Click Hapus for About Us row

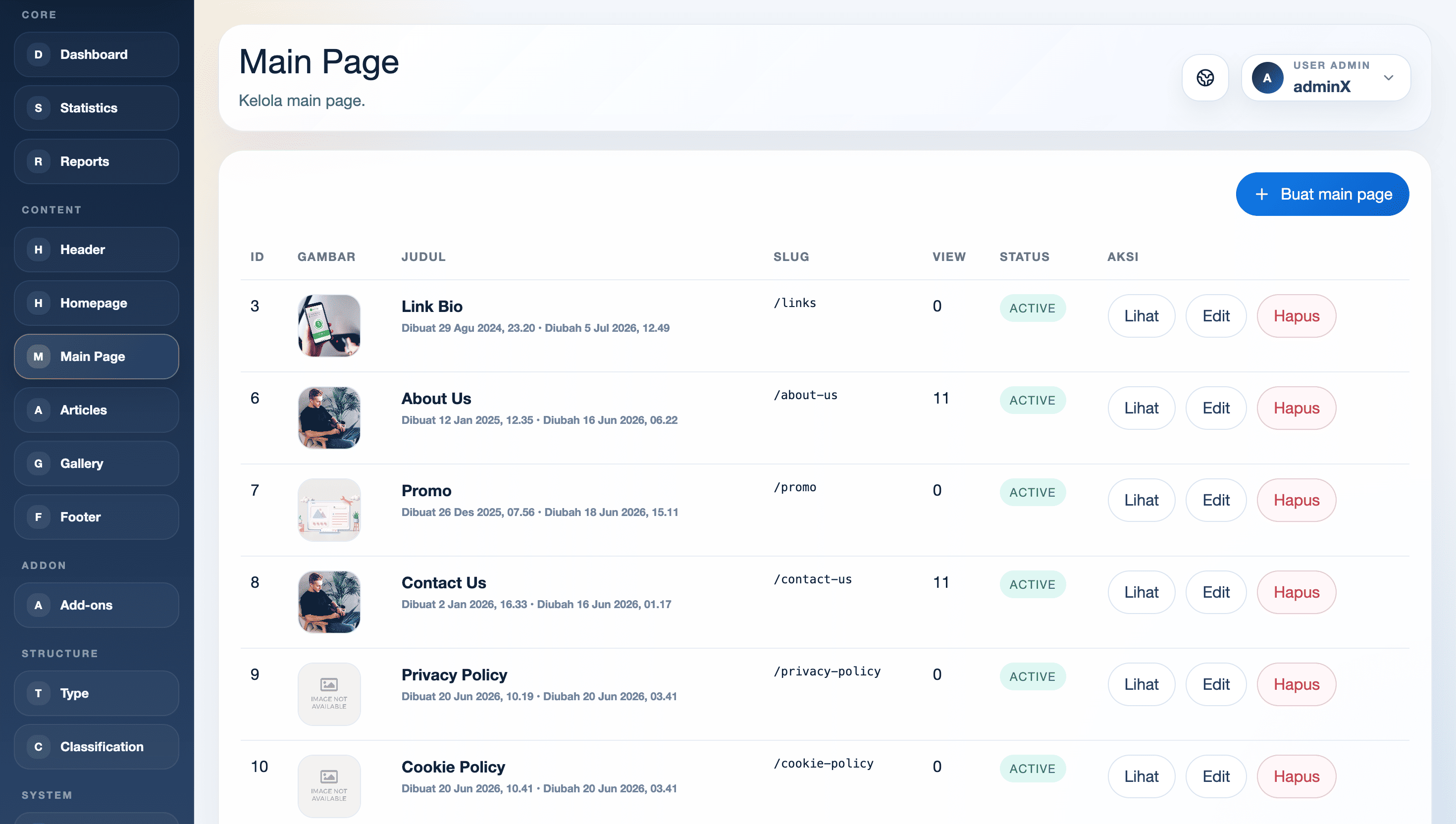(1297, 408)
